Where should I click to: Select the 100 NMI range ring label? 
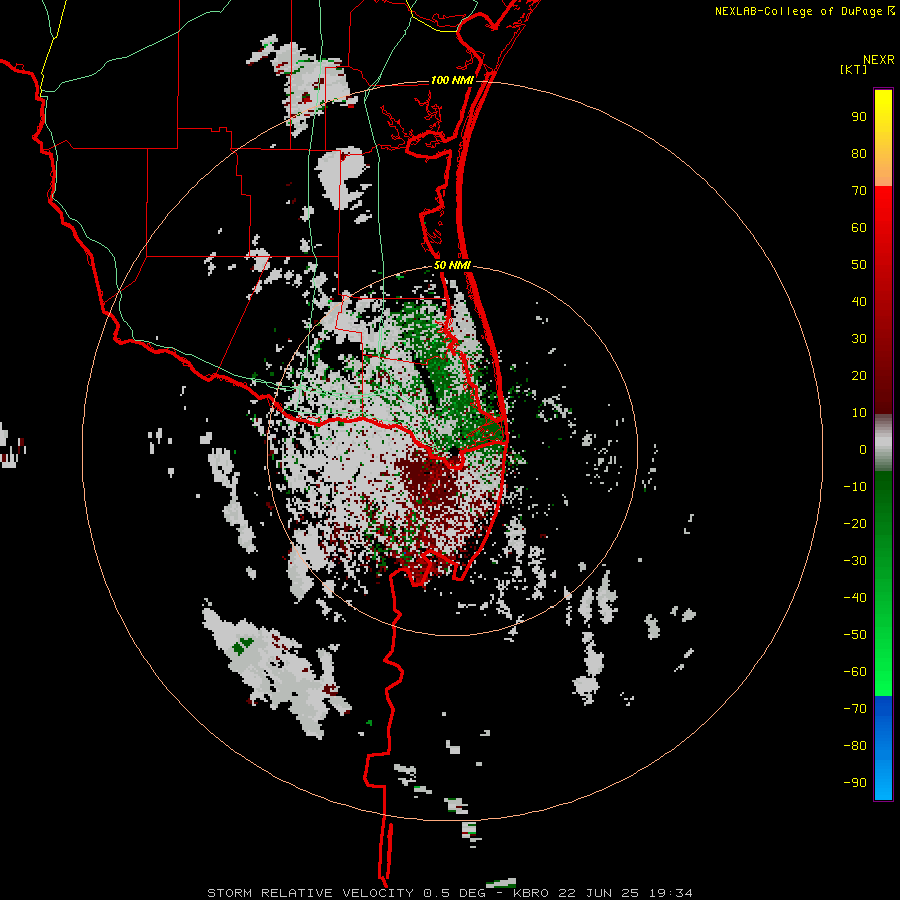452,80
